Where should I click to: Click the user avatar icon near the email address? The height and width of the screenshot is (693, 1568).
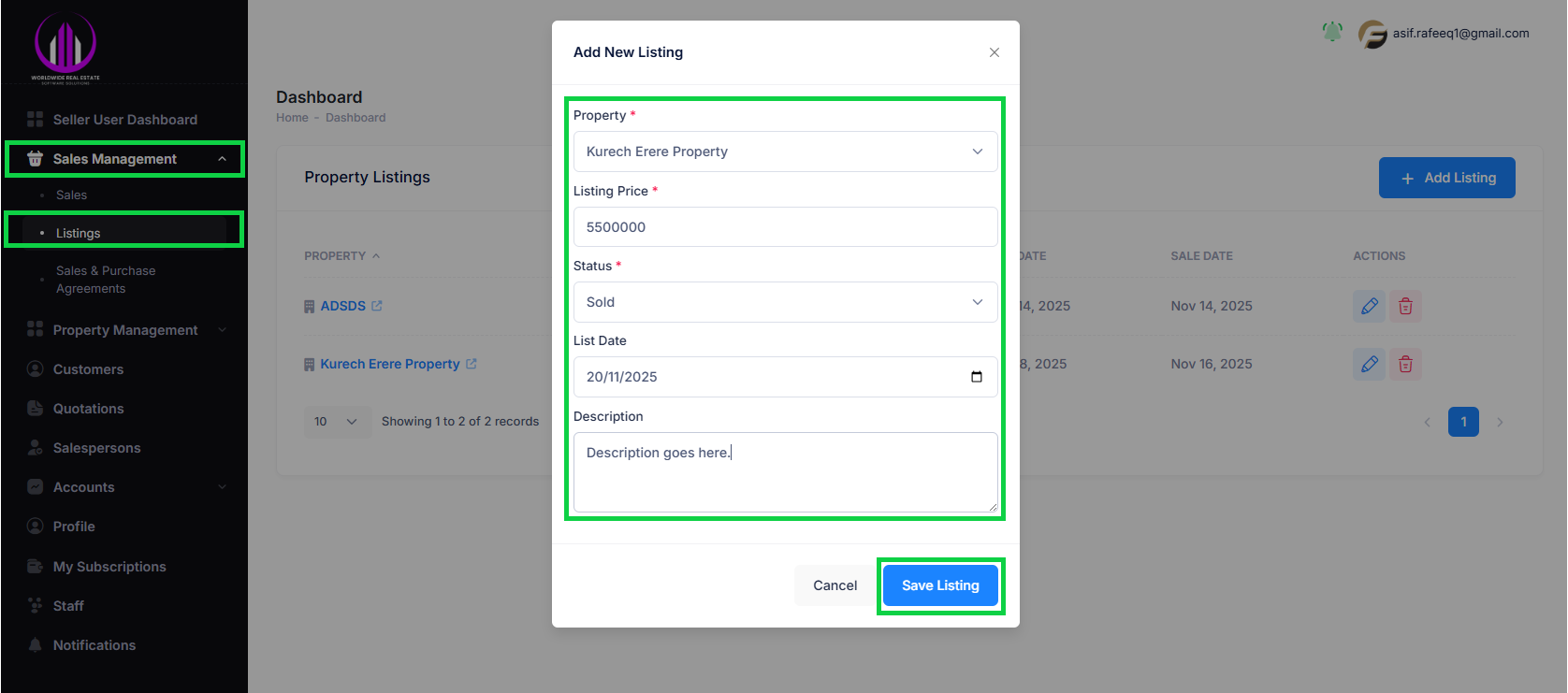(1371, 34)
